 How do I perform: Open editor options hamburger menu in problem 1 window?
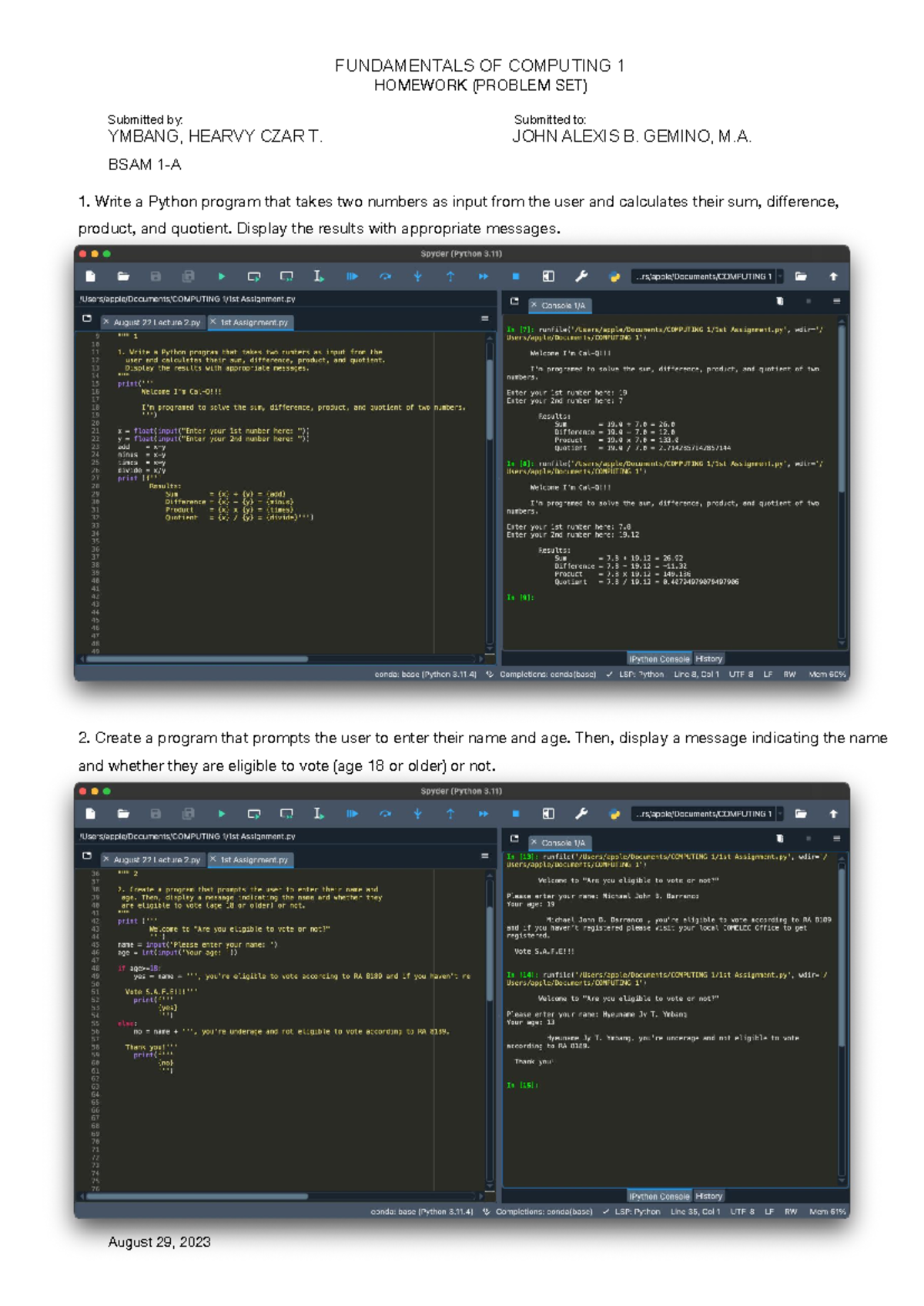click(x=484, y=318)
